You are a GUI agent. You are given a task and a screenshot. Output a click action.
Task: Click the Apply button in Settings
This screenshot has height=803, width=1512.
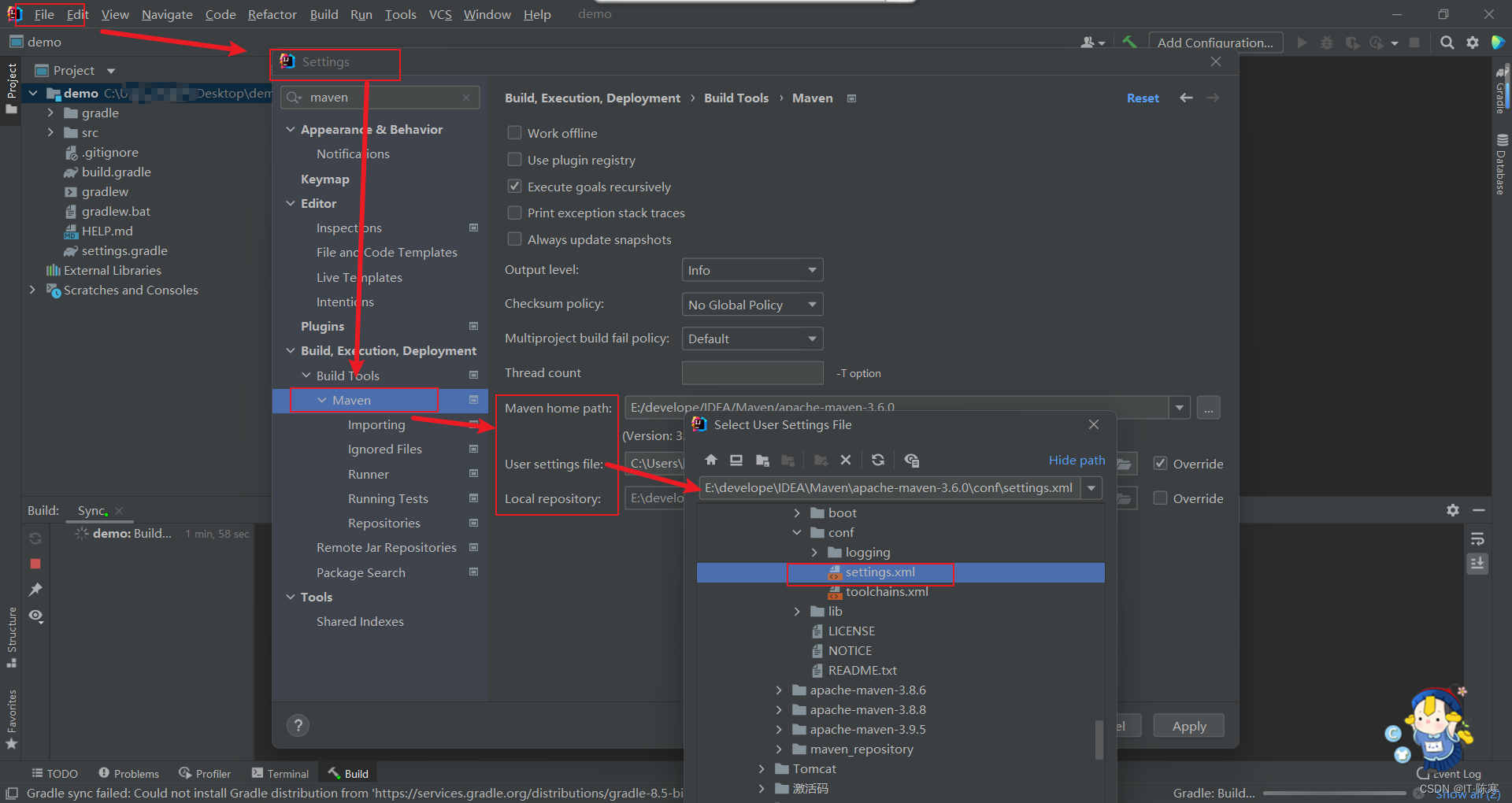point(1188,726)
